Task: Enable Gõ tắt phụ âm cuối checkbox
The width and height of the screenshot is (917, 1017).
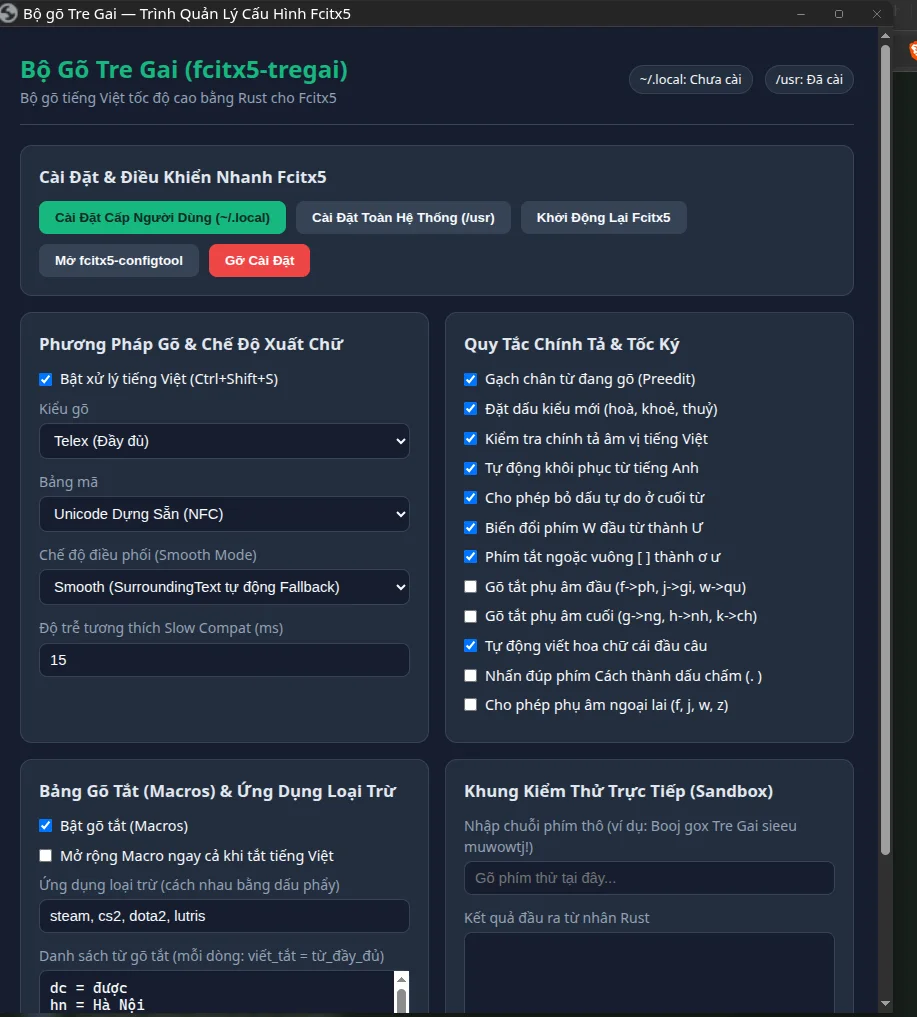Action: [471, 616]
